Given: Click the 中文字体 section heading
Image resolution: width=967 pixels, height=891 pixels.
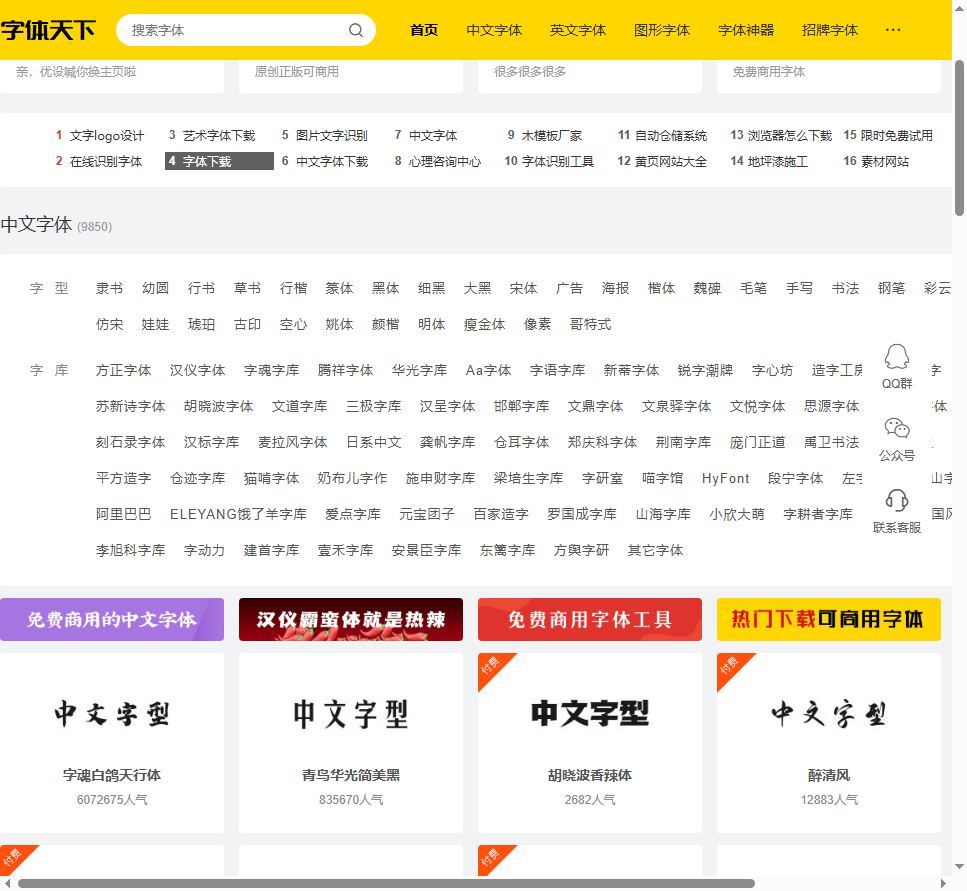Looking at the screenshot, I should [x=36, y=224].
